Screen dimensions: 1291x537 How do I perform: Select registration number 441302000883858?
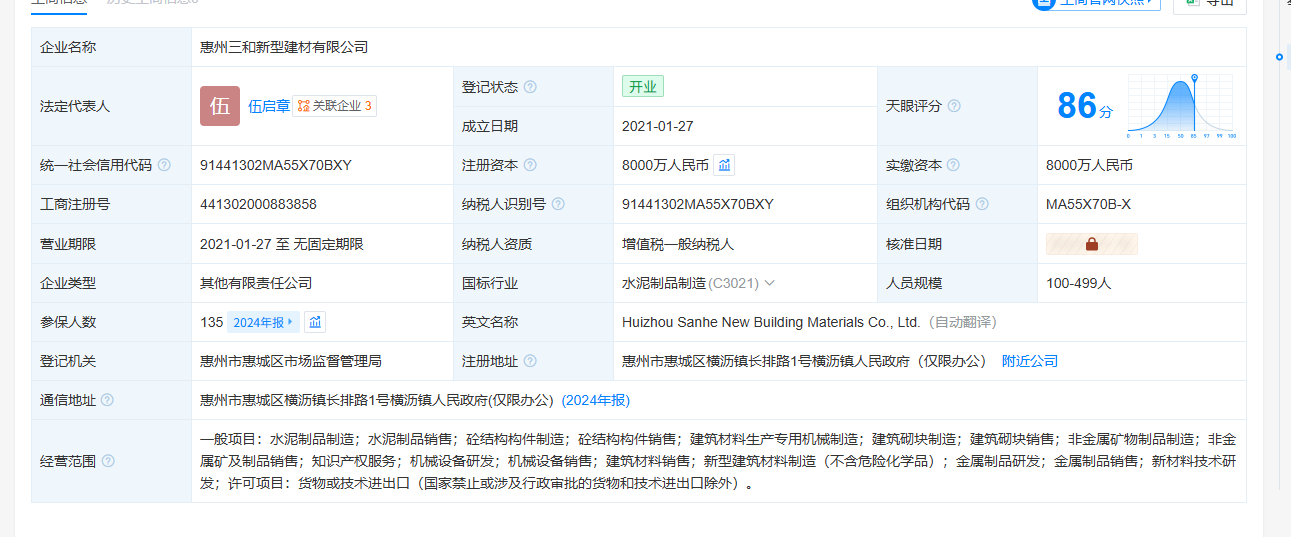pyautogui.click(x=258, y=204)
